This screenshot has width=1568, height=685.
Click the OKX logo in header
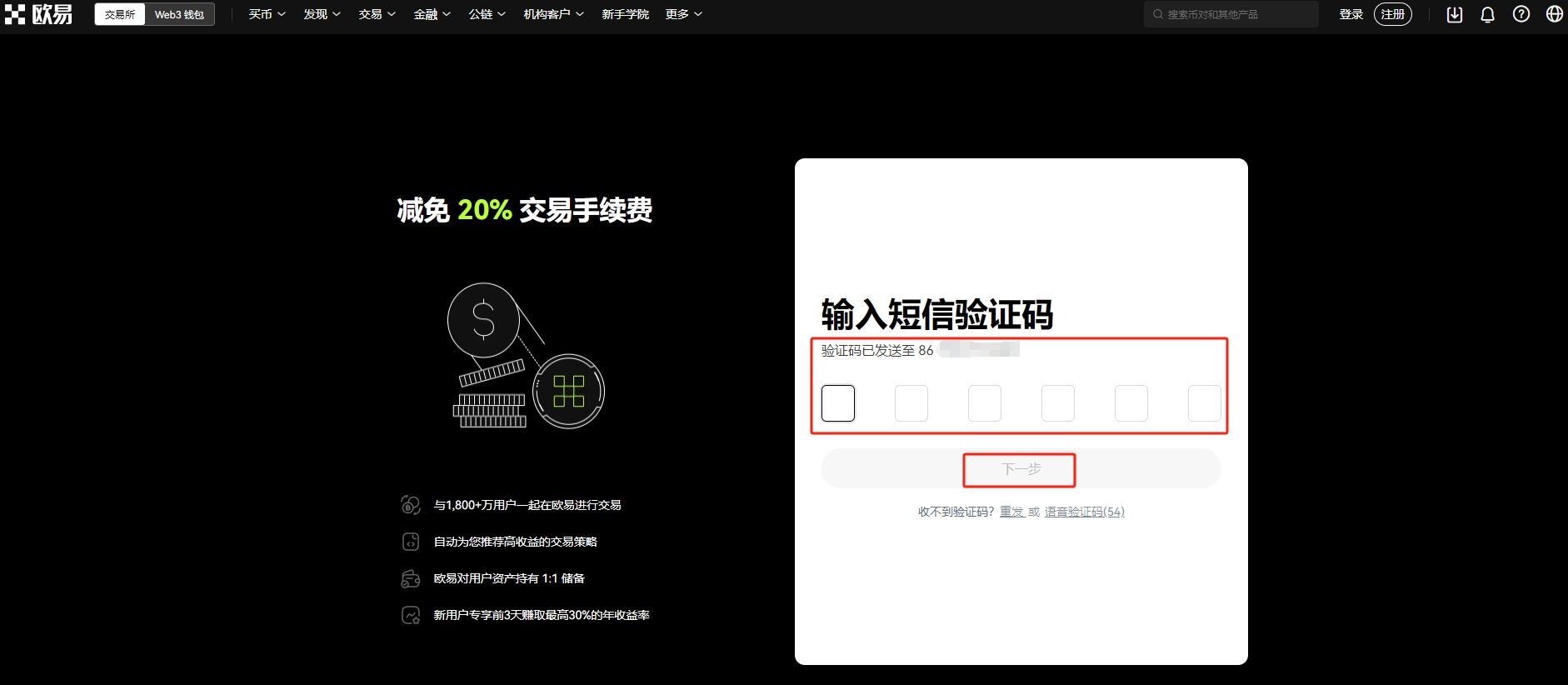[38, 14]
